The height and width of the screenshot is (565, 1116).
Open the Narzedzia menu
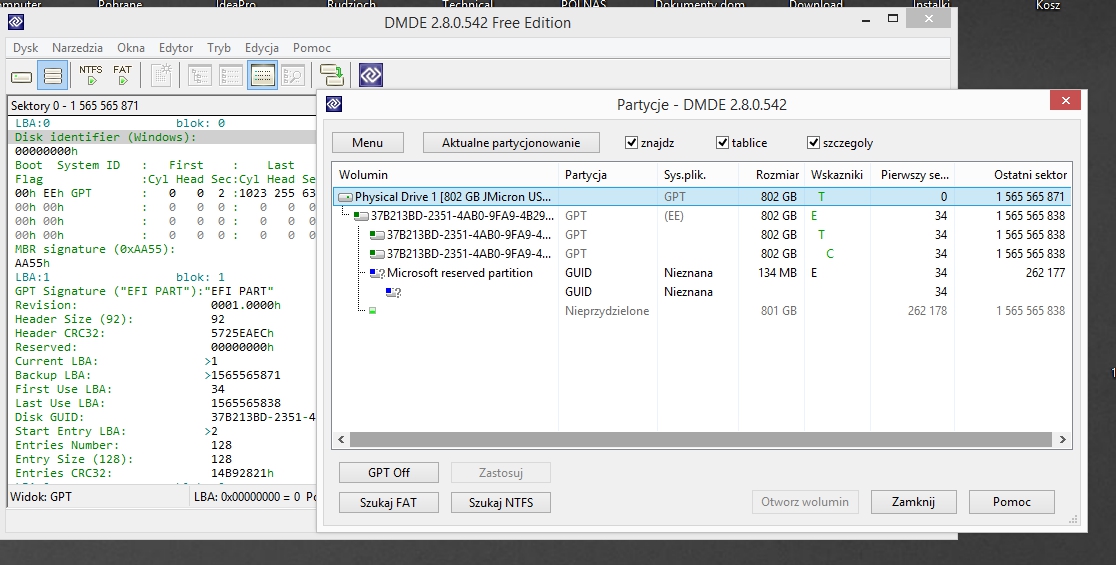click(x=77, y=48)
